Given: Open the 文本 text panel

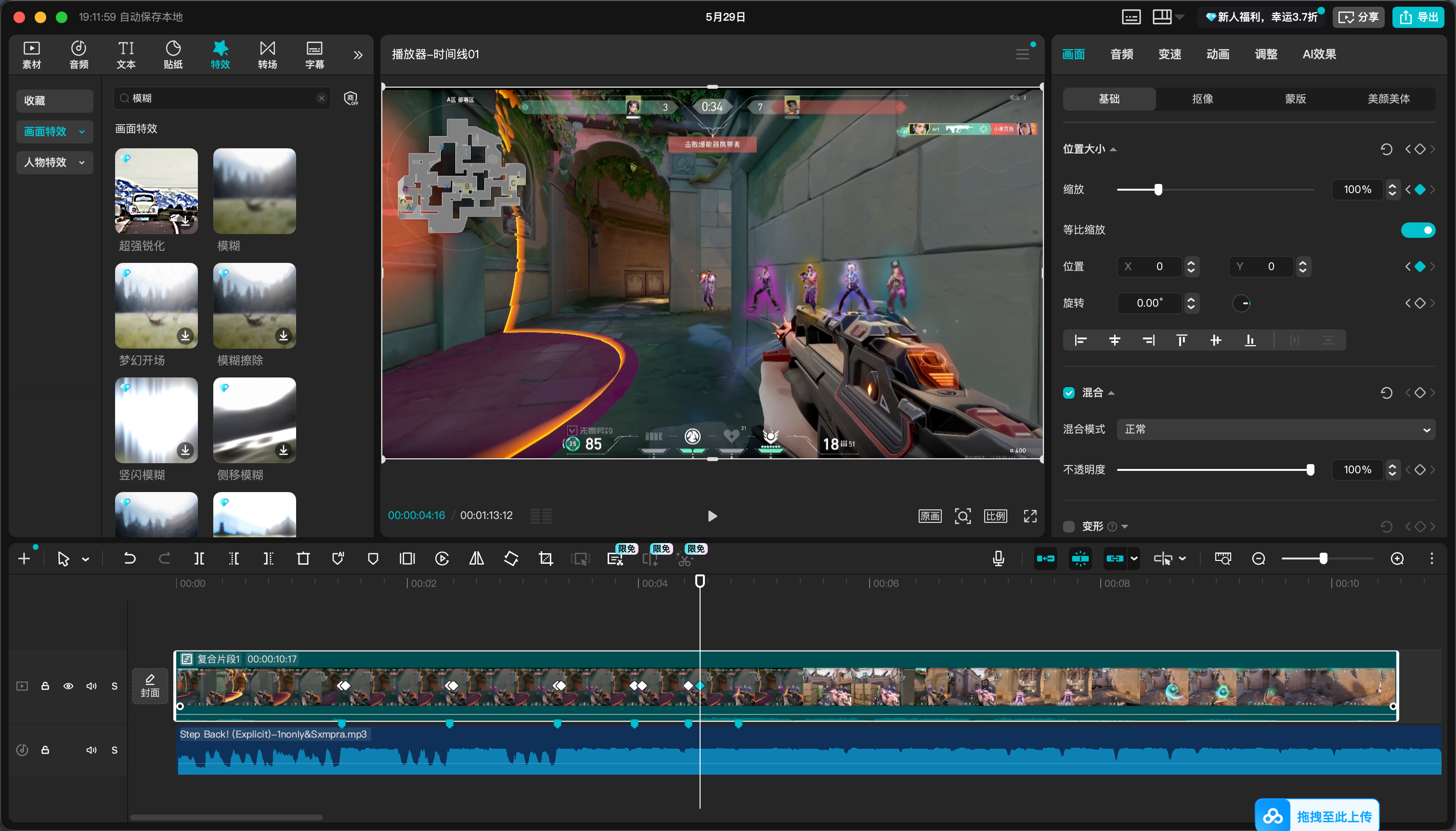Looking at the screenshot, I should (126, 55).
